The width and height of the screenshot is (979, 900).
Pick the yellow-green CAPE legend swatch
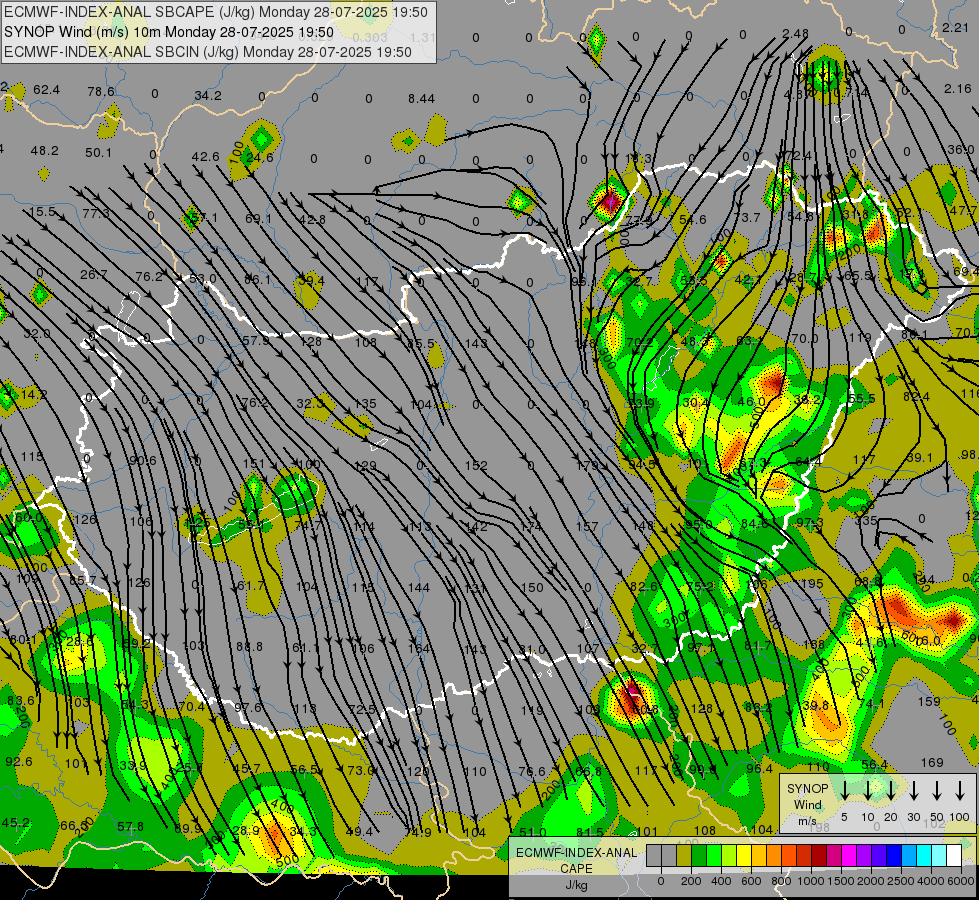tap(729, 856)
